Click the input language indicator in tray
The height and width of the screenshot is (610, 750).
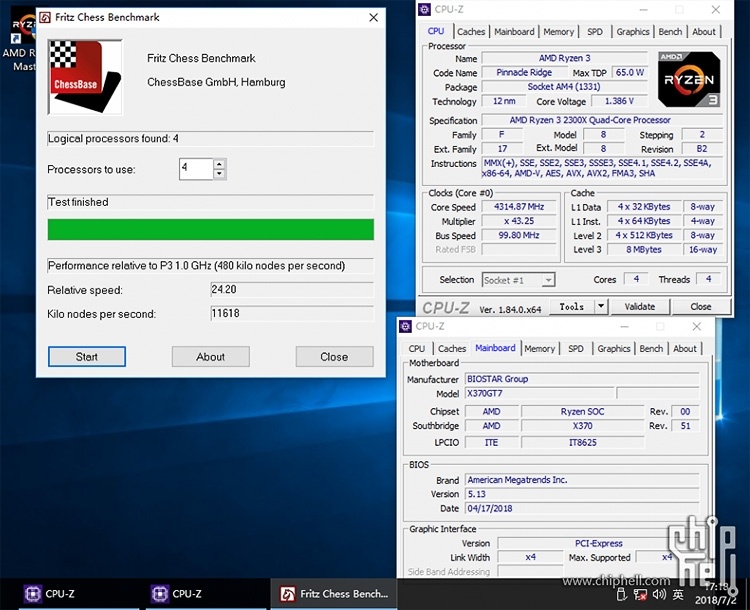(x=678, y=594)
